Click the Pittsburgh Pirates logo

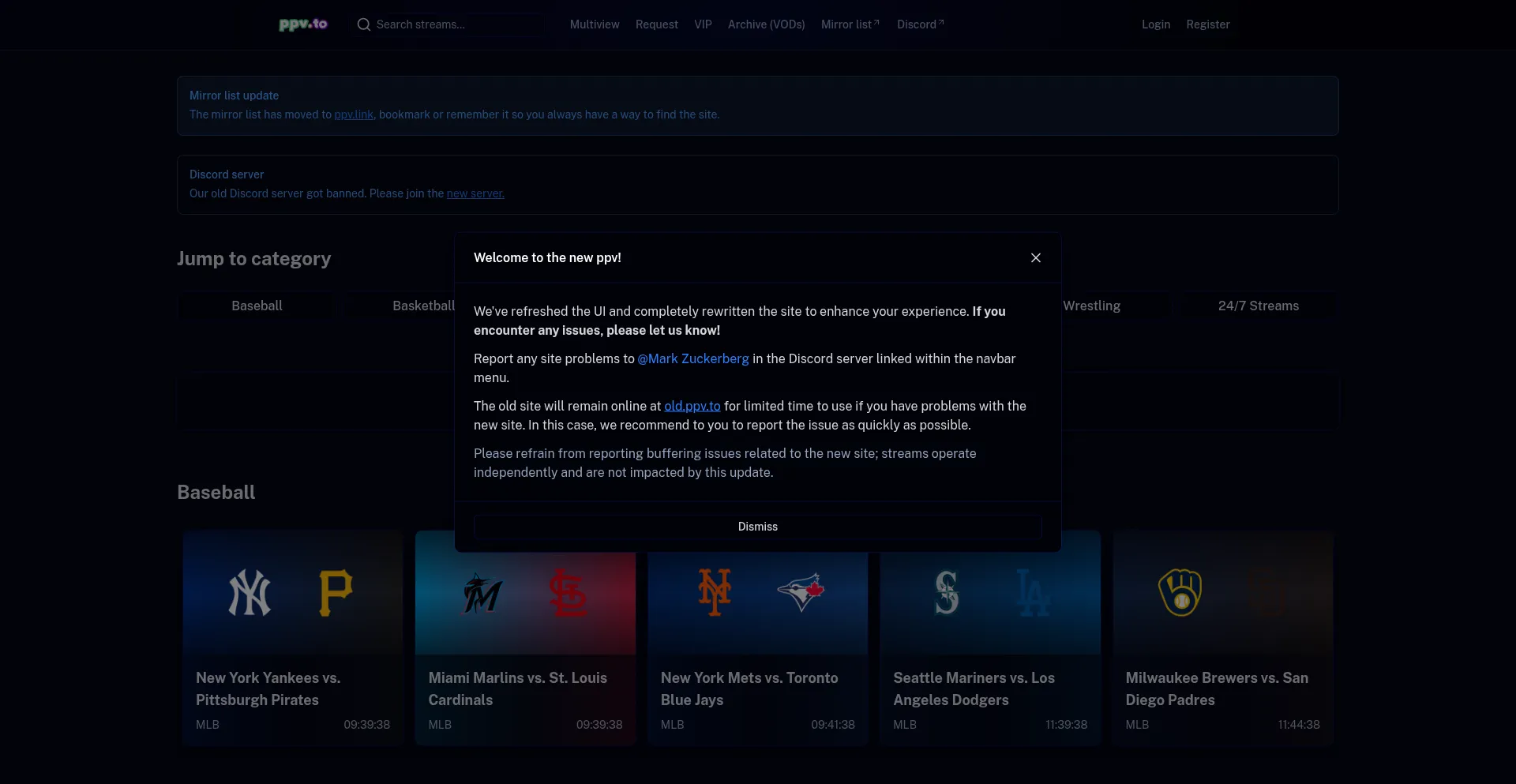(x=336, y=592)
